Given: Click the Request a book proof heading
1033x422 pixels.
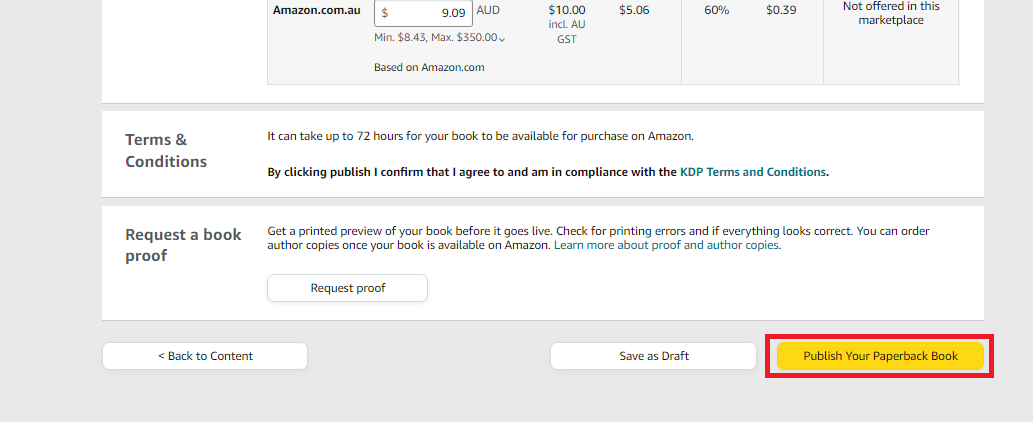Looking at the screenshot, I should [183, 245].
